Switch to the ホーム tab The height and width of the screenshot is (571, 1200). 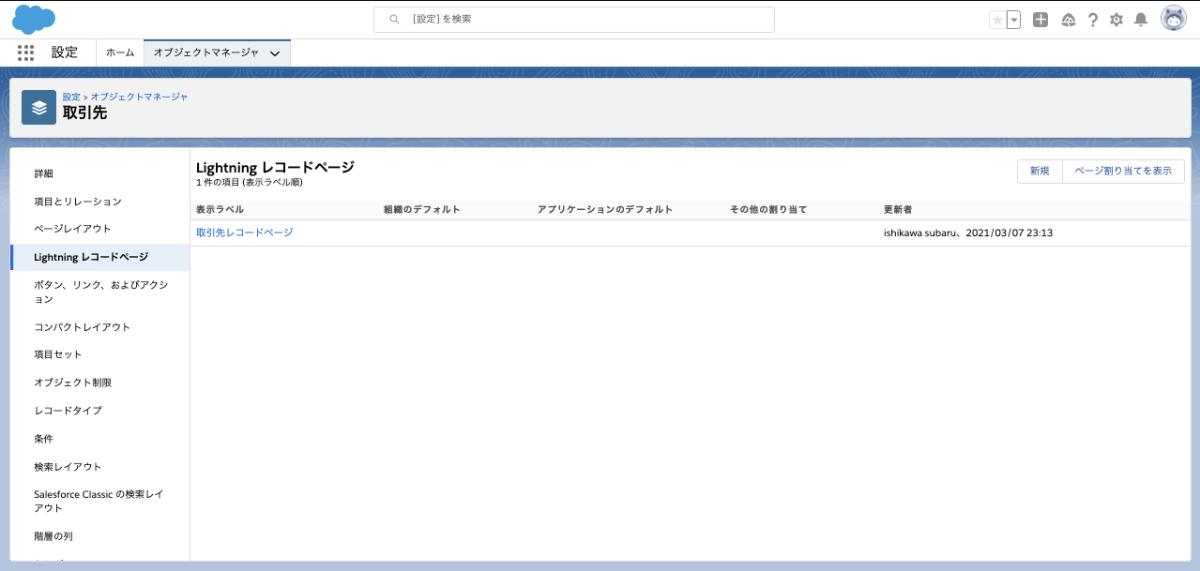(x=120, y=53)
